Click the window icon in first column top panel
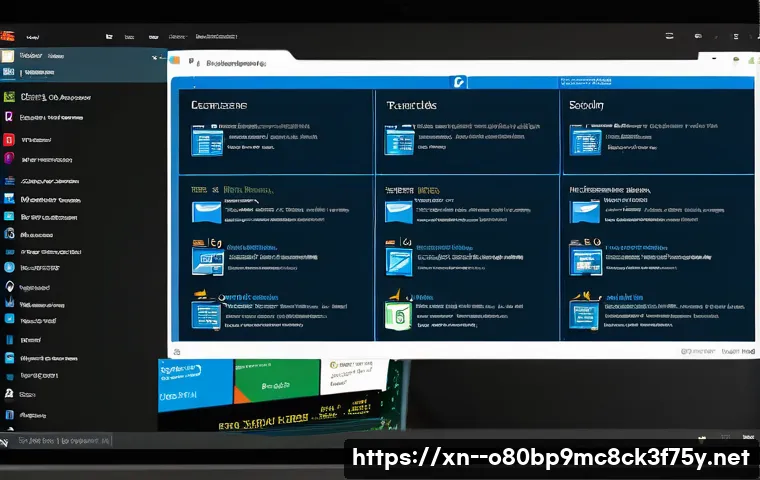This screenshot has width=760, height=480. coord(204,138)
